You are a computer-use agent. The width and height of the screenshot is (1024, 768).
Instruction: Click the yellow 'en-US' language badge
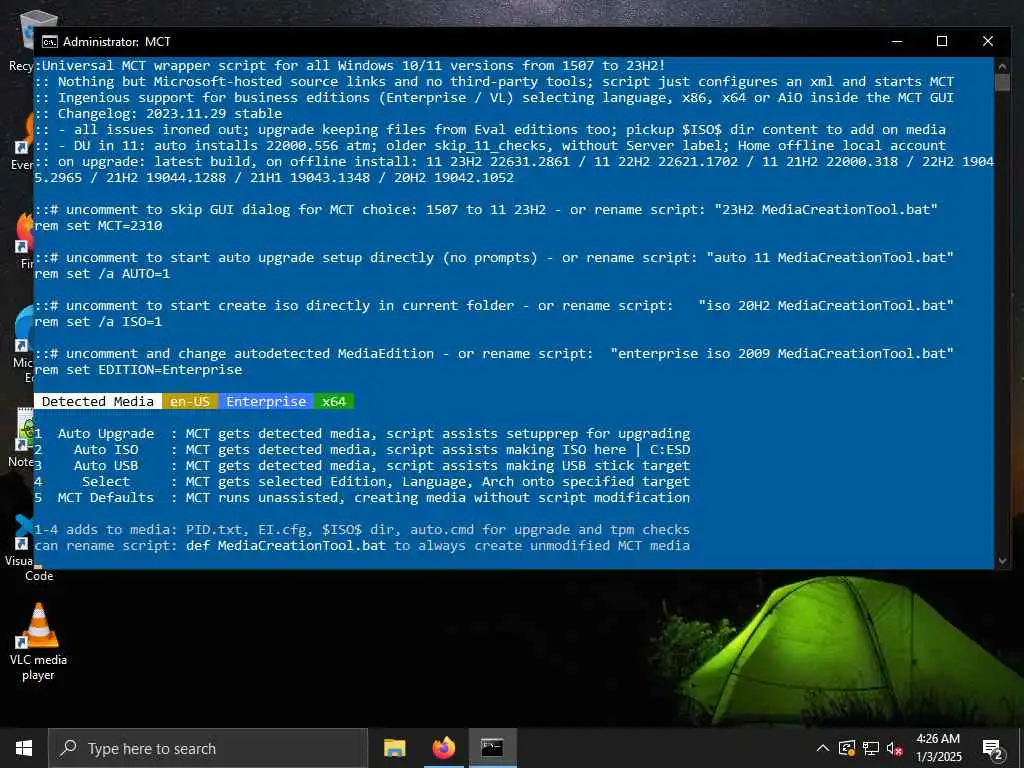pyautogui.click(x=190, y=401)
